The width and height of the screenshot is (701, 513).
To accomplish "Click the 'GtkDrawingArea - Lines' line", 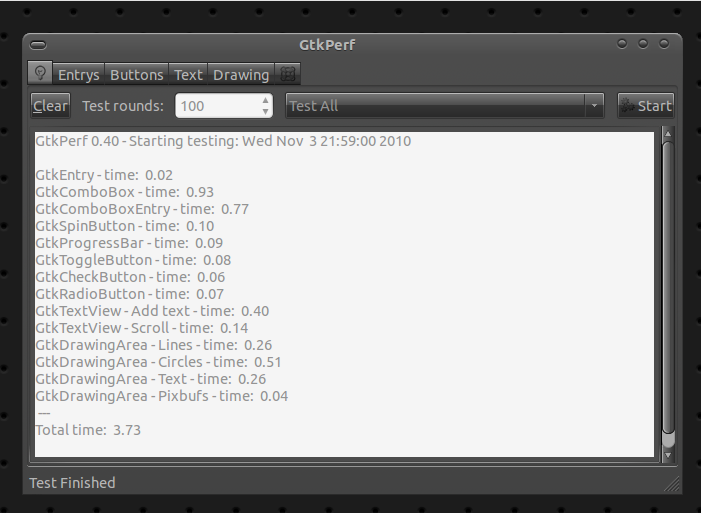I will point(154,345).
